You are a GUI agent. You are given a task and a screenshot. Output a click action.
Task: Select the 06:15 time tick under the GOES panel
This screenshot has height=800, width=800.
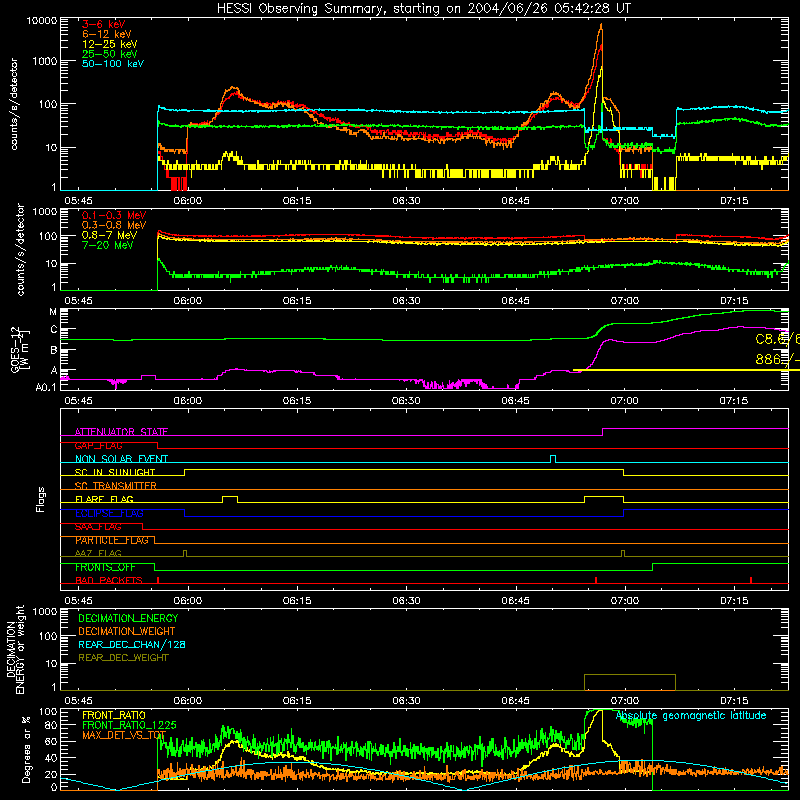coord(297,401)
